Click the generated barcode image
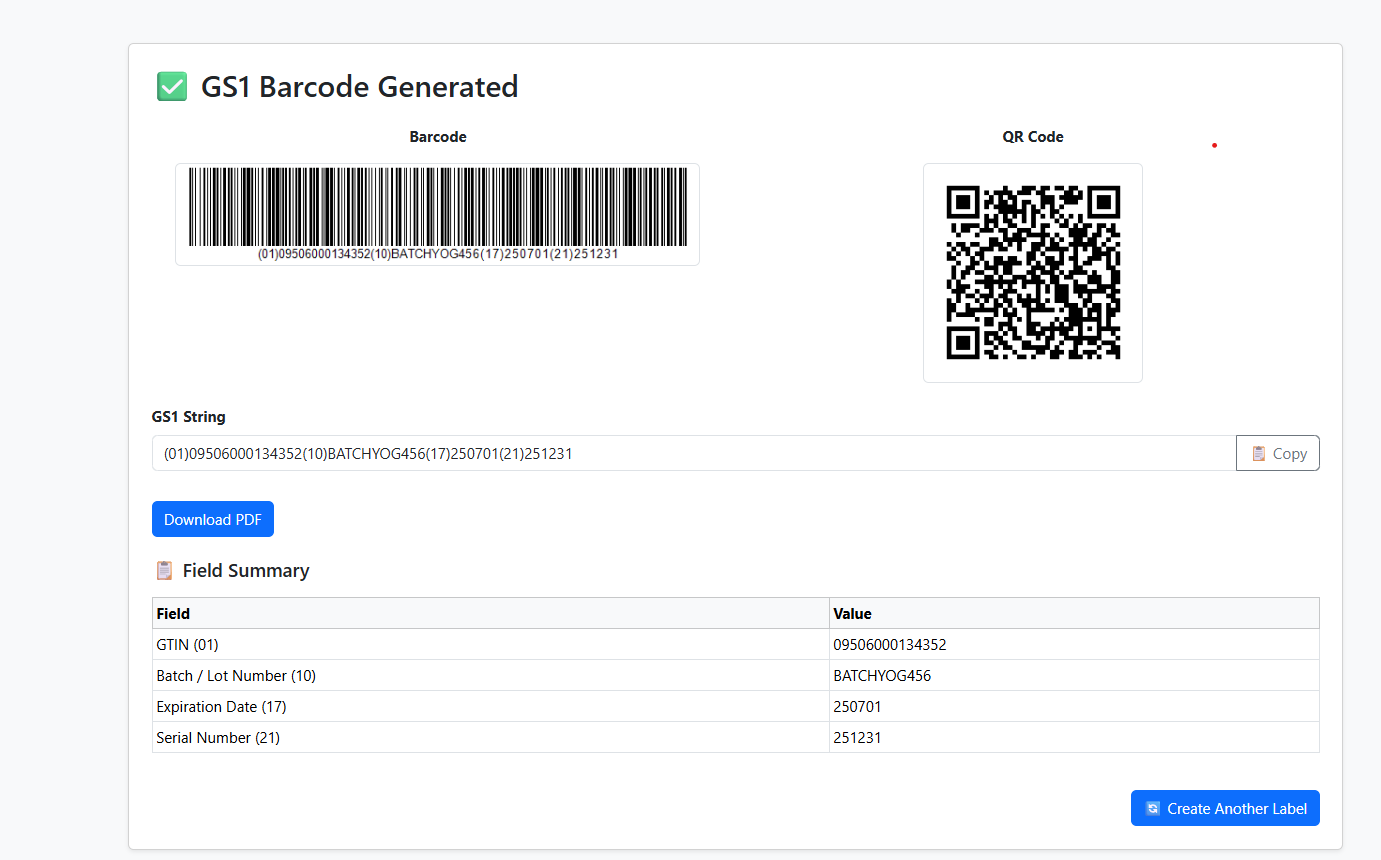 437,214
